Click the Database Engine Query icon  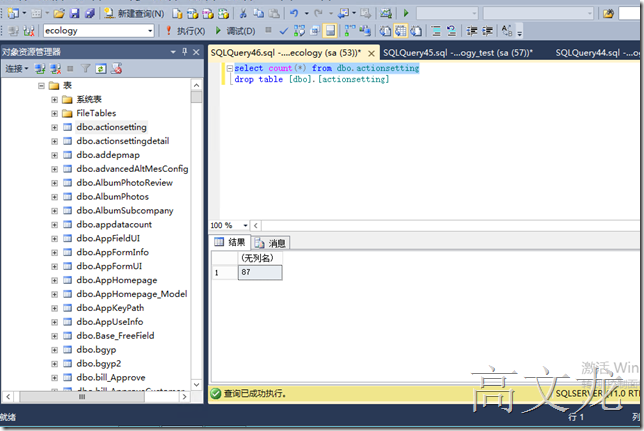177,14
